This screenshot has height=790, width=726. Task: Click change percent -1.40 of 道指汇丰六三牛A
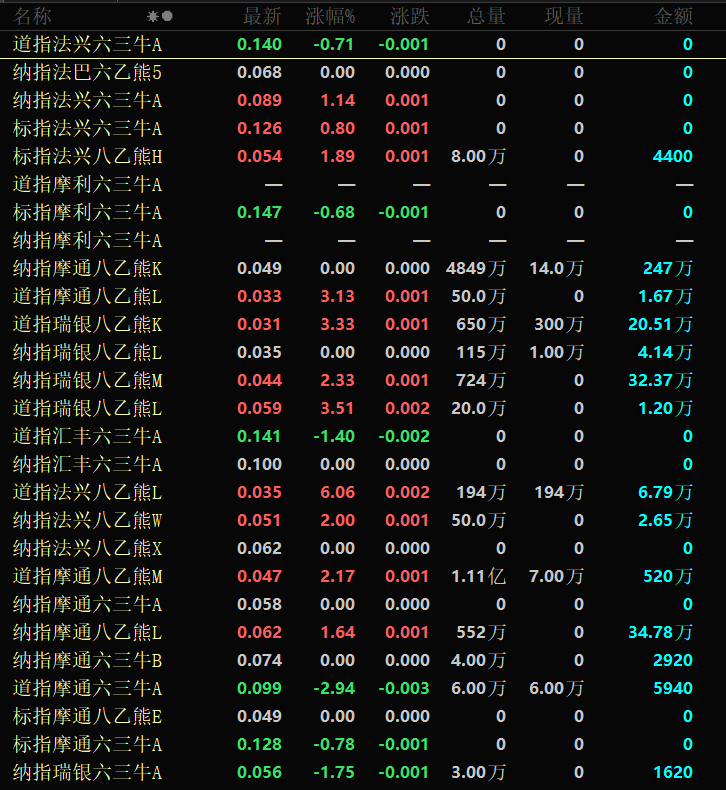tap(334, 436)
